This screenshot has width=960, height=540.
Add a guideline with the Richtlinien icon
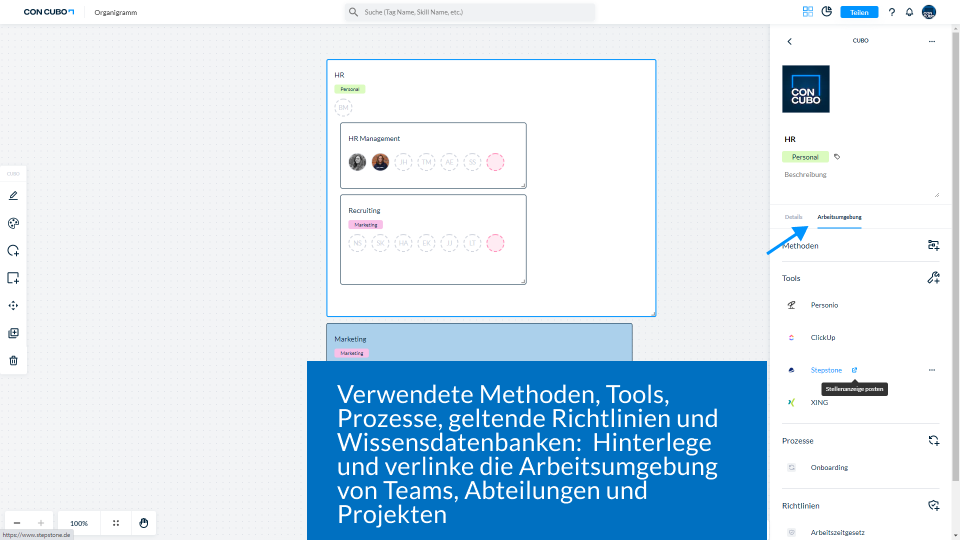pos(933,506)
